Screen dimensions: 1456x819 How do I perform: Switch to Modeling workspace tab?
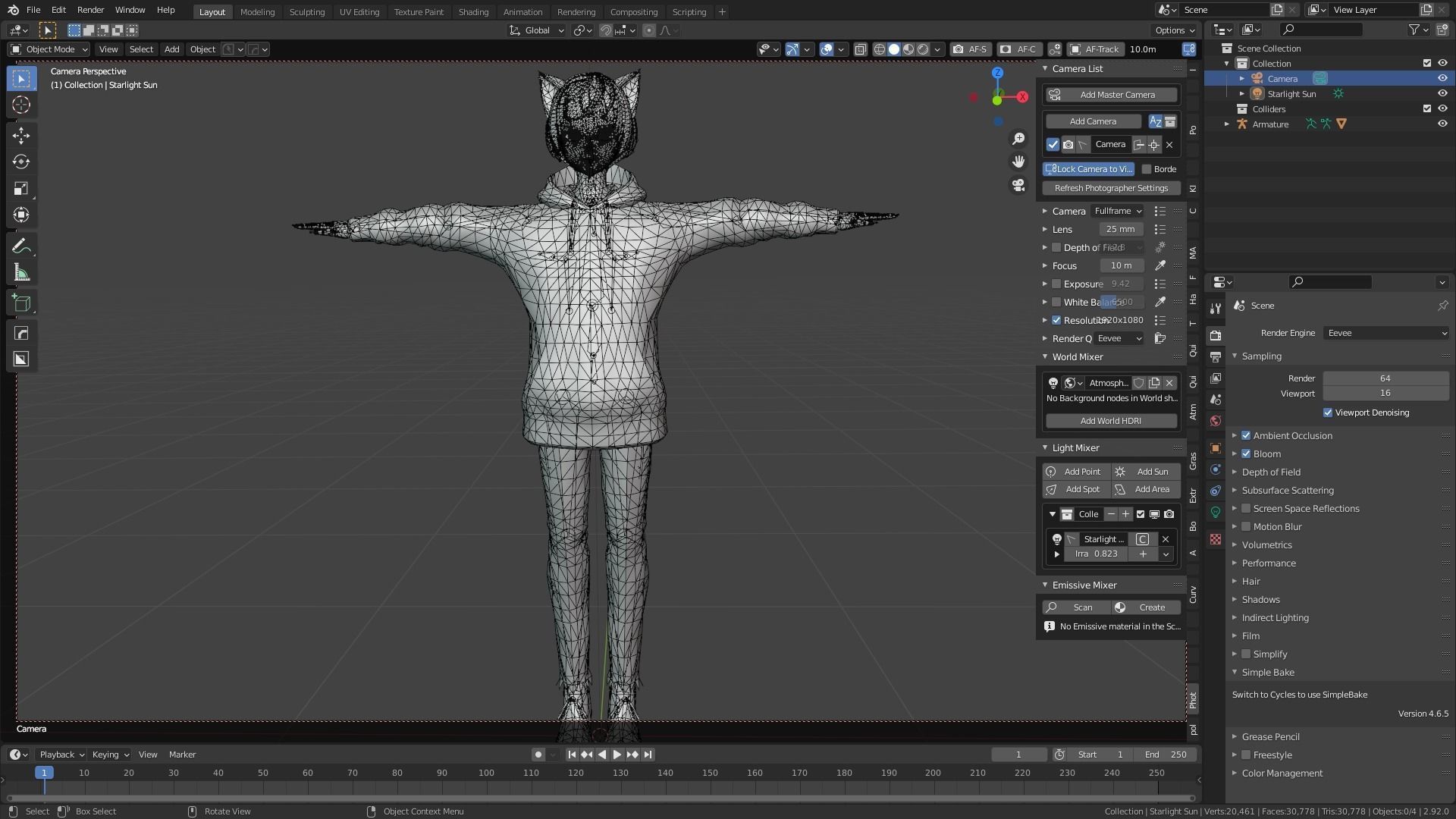[x=257, y=11]
